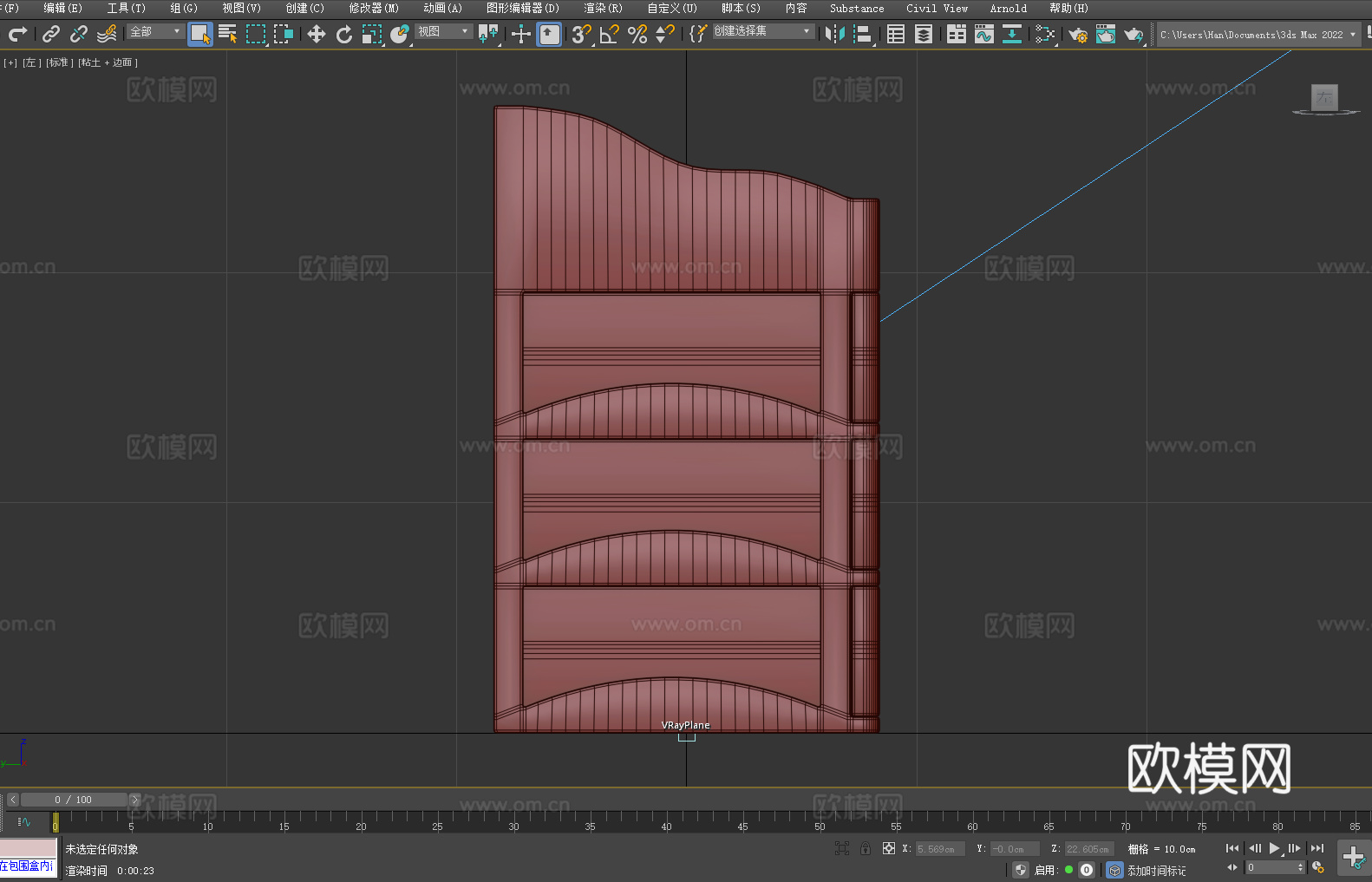
Task: Click Bind to Space Warp icon
Action: [107, 34]
